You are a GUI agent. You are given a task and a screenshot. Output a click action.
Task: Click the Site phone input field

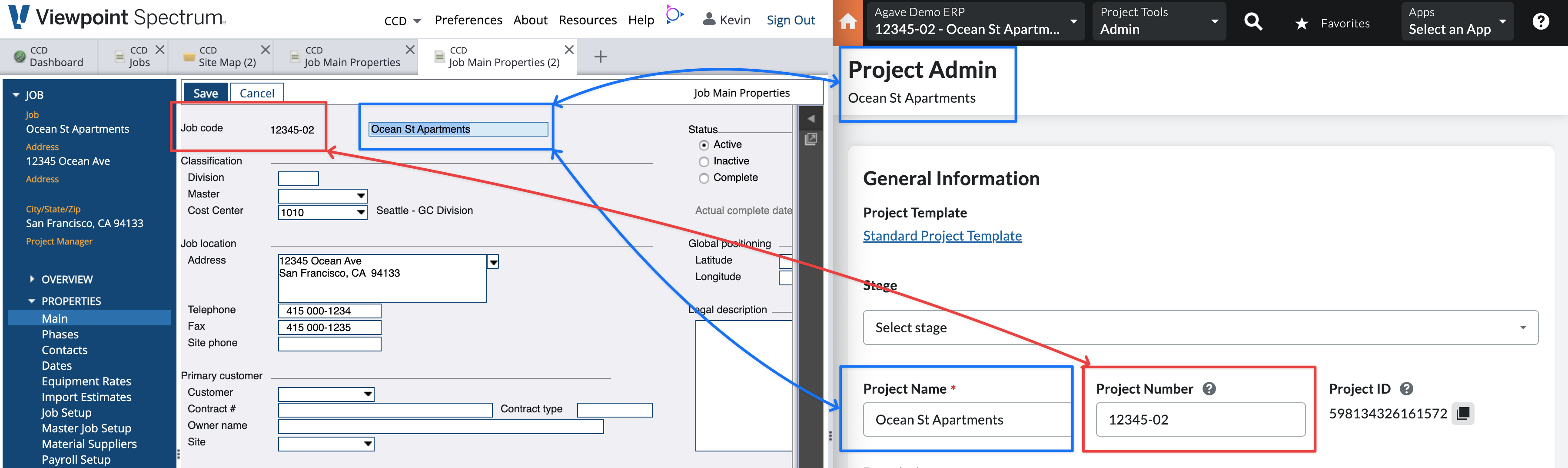click(x=329, y=344)
